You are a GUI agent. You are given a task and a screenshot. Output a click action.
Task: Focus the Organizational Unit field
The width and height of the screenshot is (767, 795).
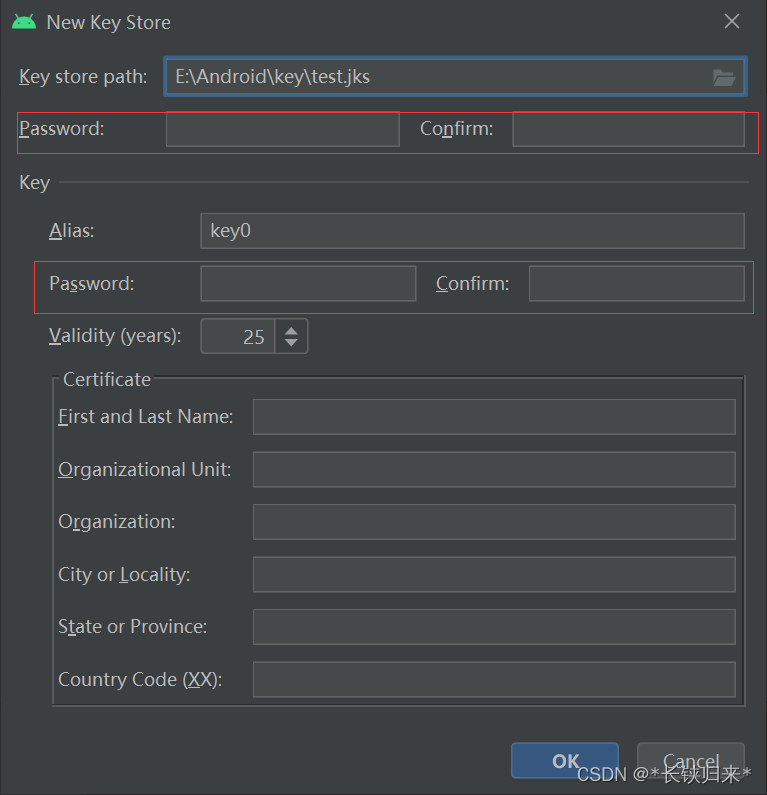(494, 469)
